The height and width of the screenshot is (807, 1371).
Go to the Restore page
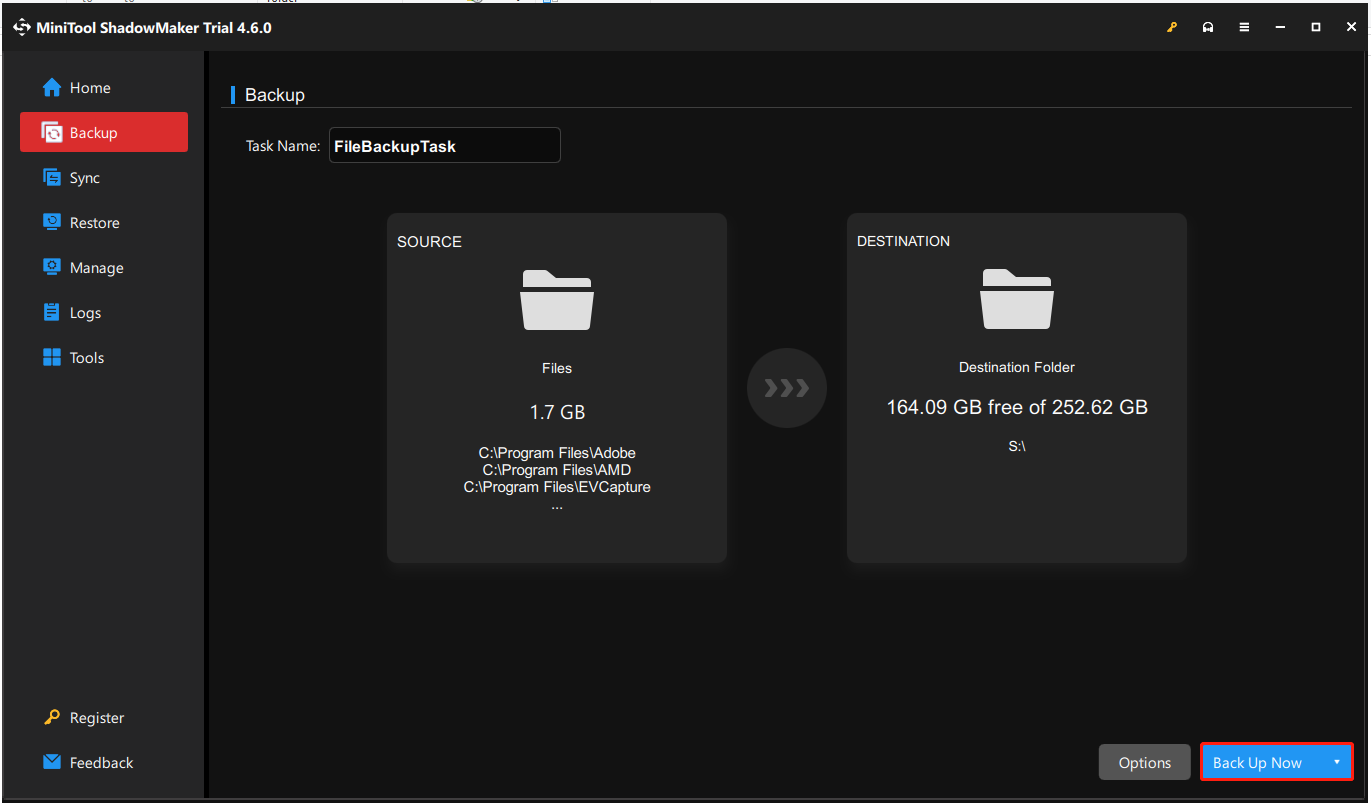(104, 222)
